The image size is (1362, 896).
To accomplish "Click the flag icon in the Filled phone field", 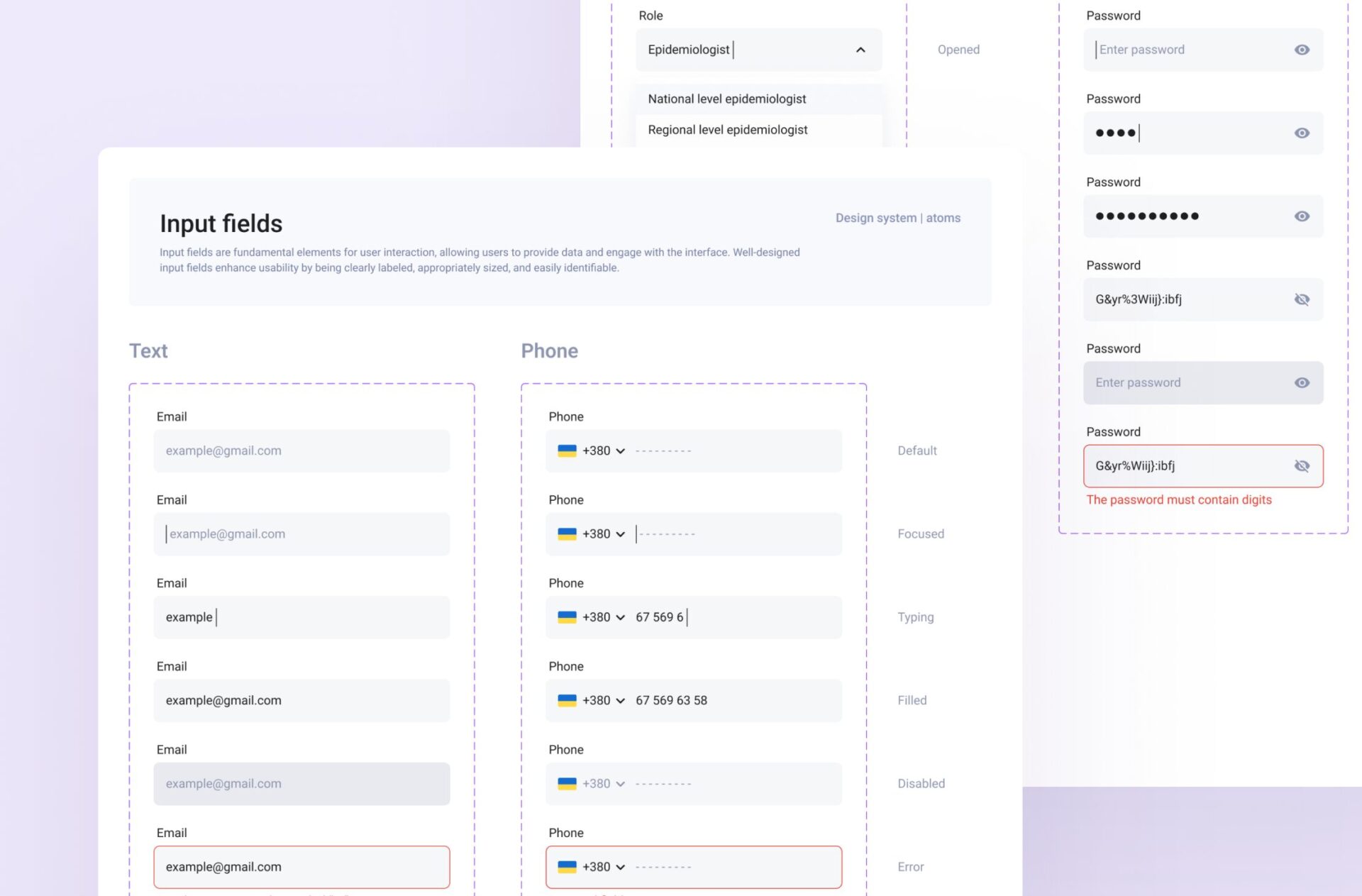I will [567, 701].
